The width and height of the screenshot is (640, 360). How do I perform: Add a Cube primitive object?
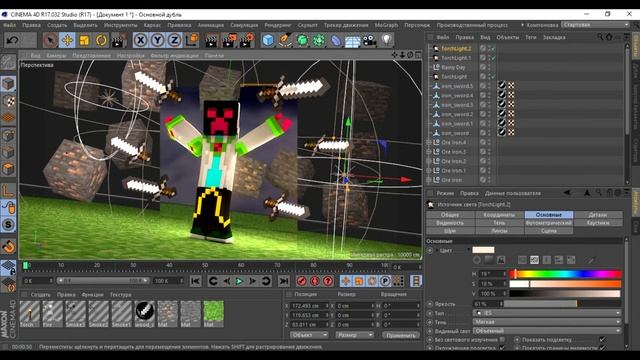268,40
